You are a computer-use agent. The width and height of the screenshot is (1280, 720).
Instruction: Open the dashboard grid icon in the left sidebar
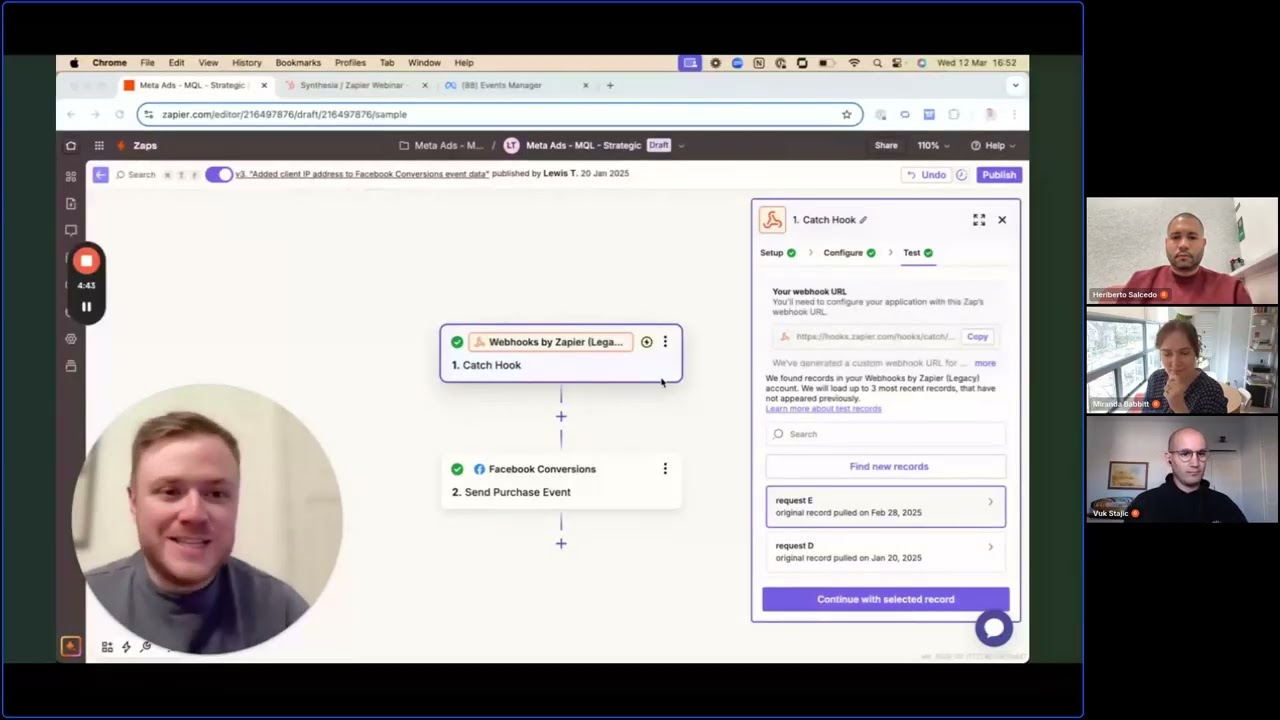(x=71, y=176)
